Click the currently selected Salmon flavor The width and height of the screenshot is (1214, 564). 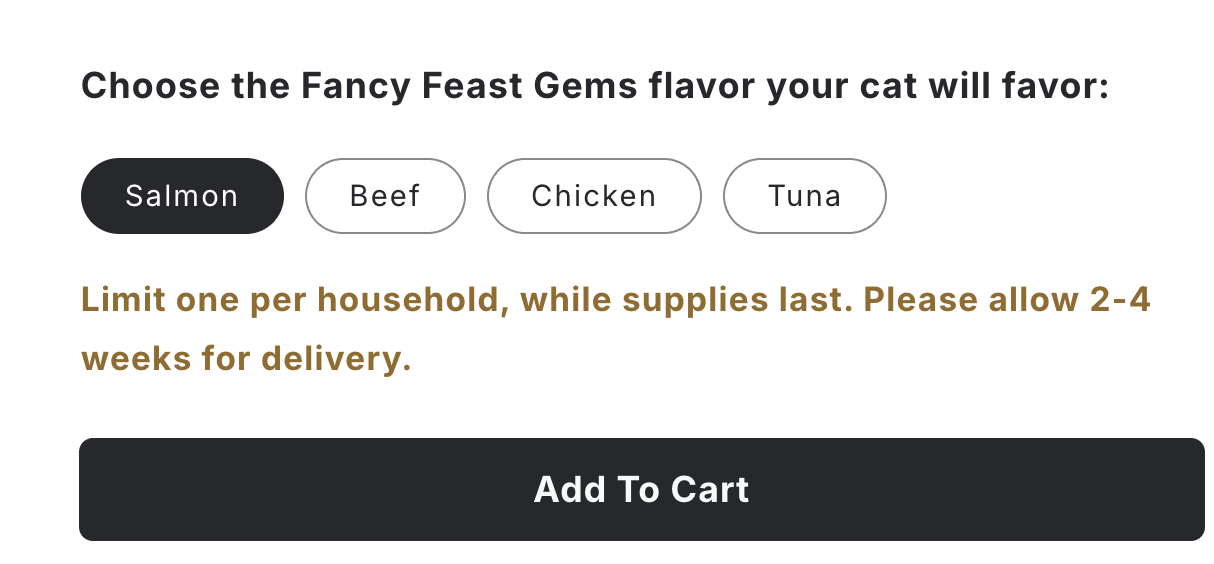point(182,196)
